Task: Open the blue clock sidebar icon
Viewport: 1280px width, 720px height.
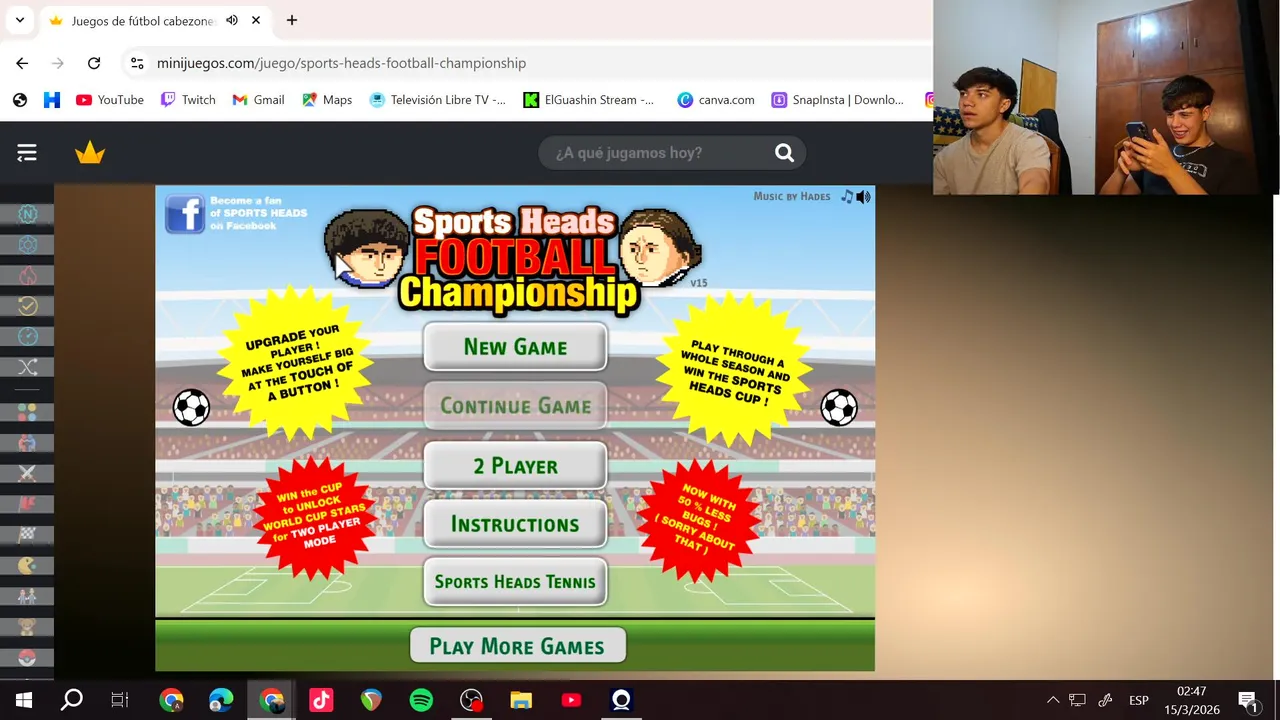Action: click(27, 336)
